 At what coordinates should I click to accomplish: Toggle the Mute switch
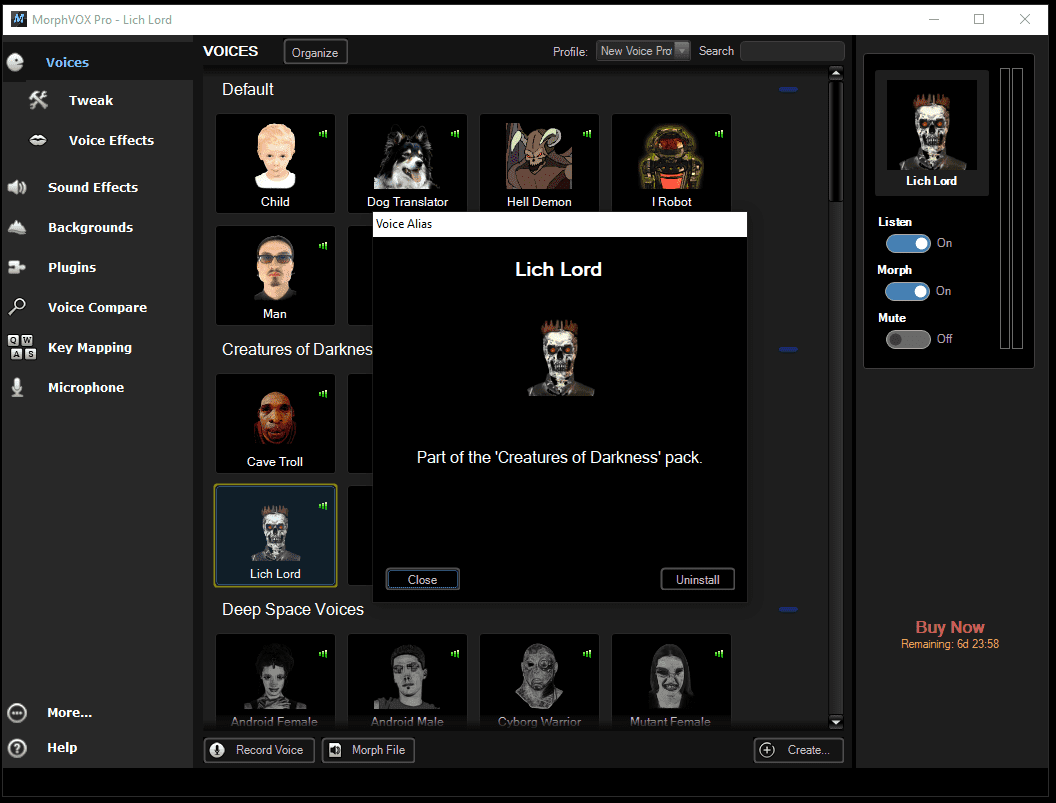pos(908,339)
